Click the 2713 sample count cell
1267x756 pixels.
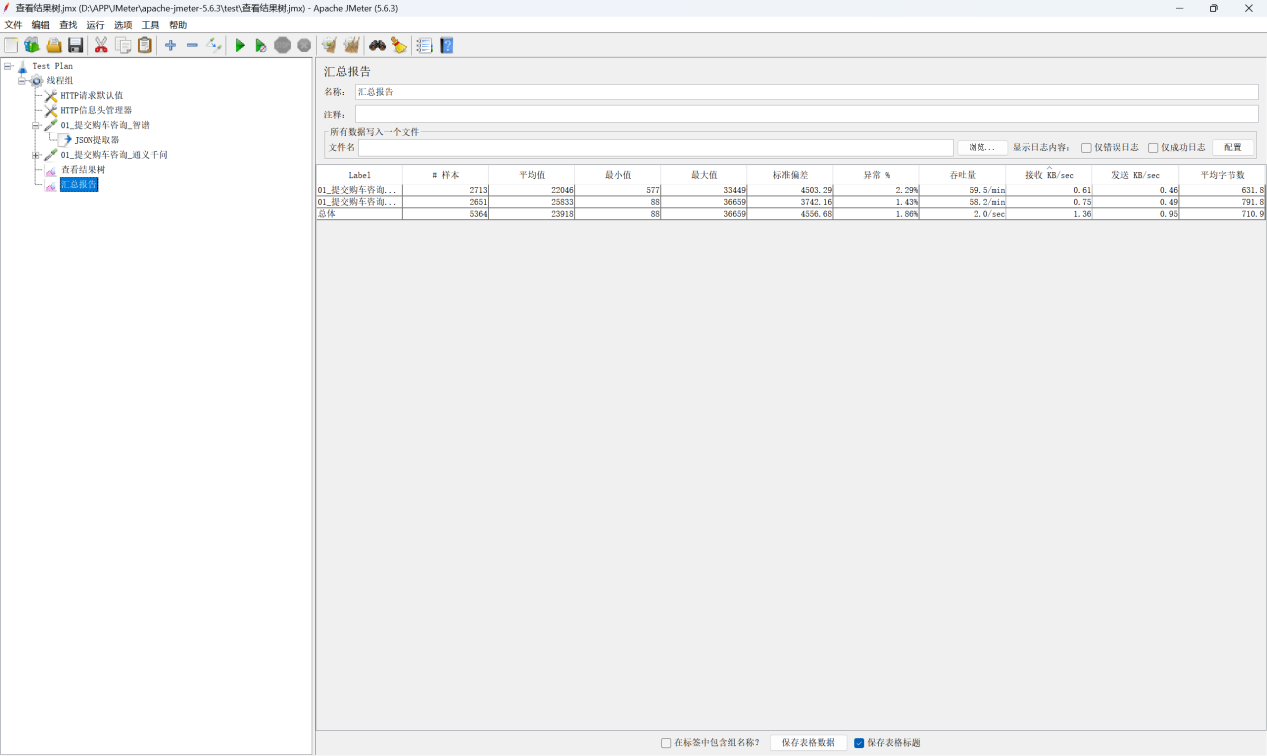(x=445, y=190)
